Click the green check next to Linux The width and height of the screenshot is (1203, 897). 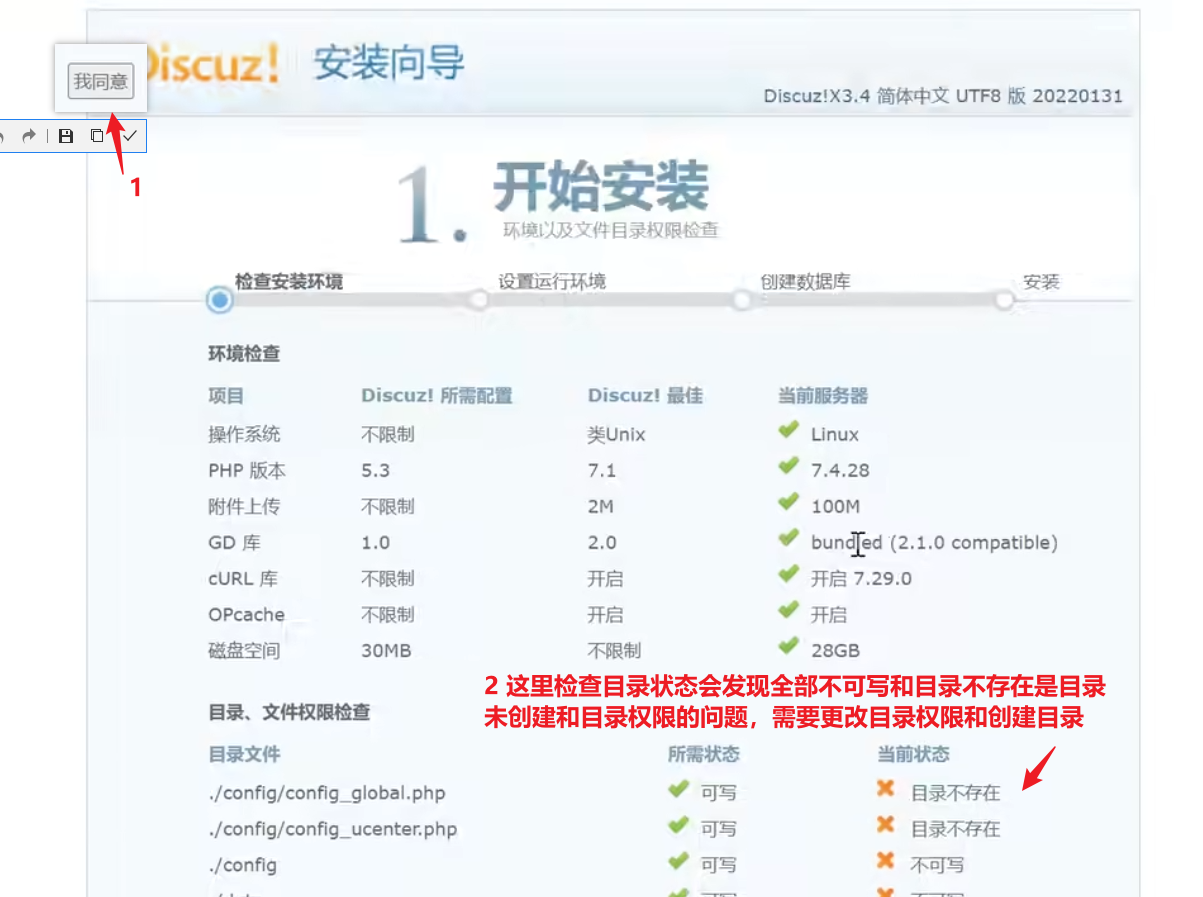click(x=788, y=431)
